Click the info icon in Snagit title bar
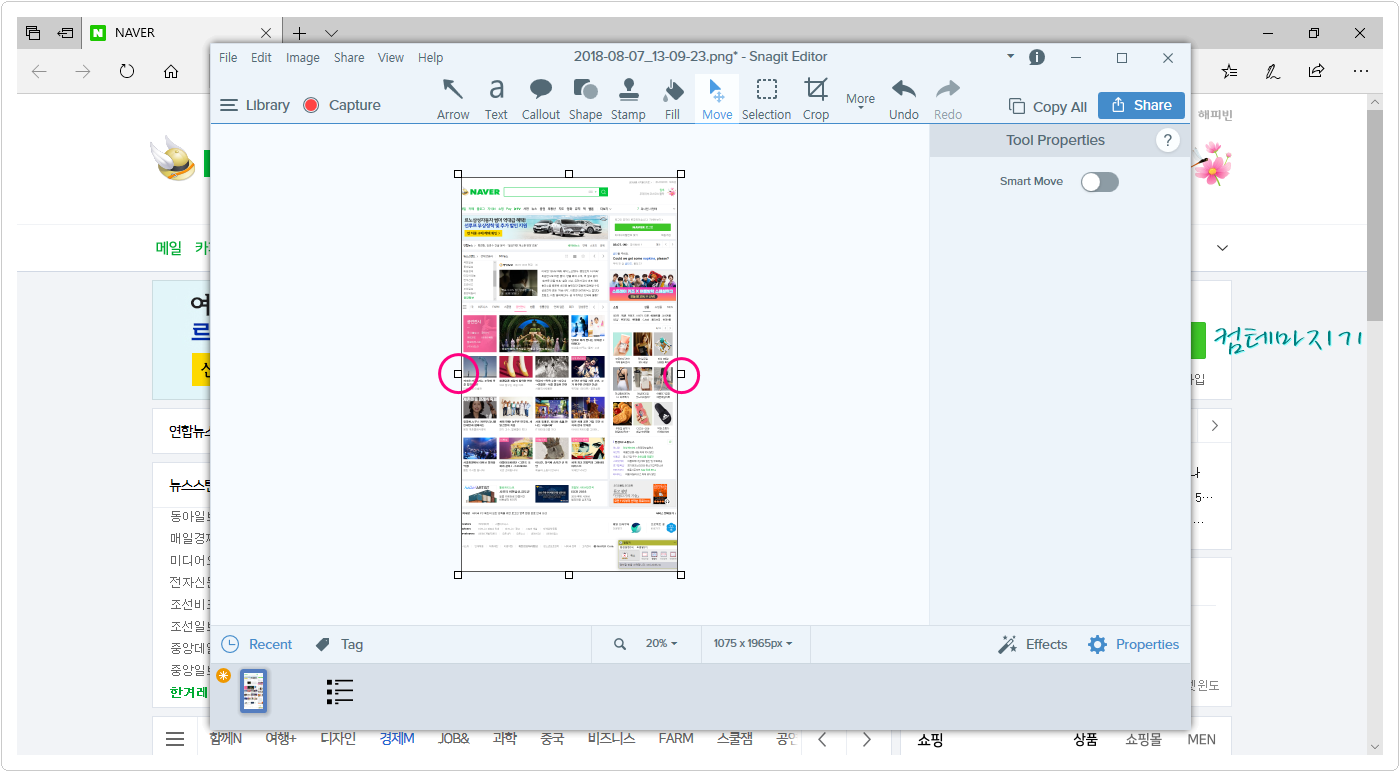Image resolution: width=1400 pixels, height=772 pixels. pos(1037,57)
